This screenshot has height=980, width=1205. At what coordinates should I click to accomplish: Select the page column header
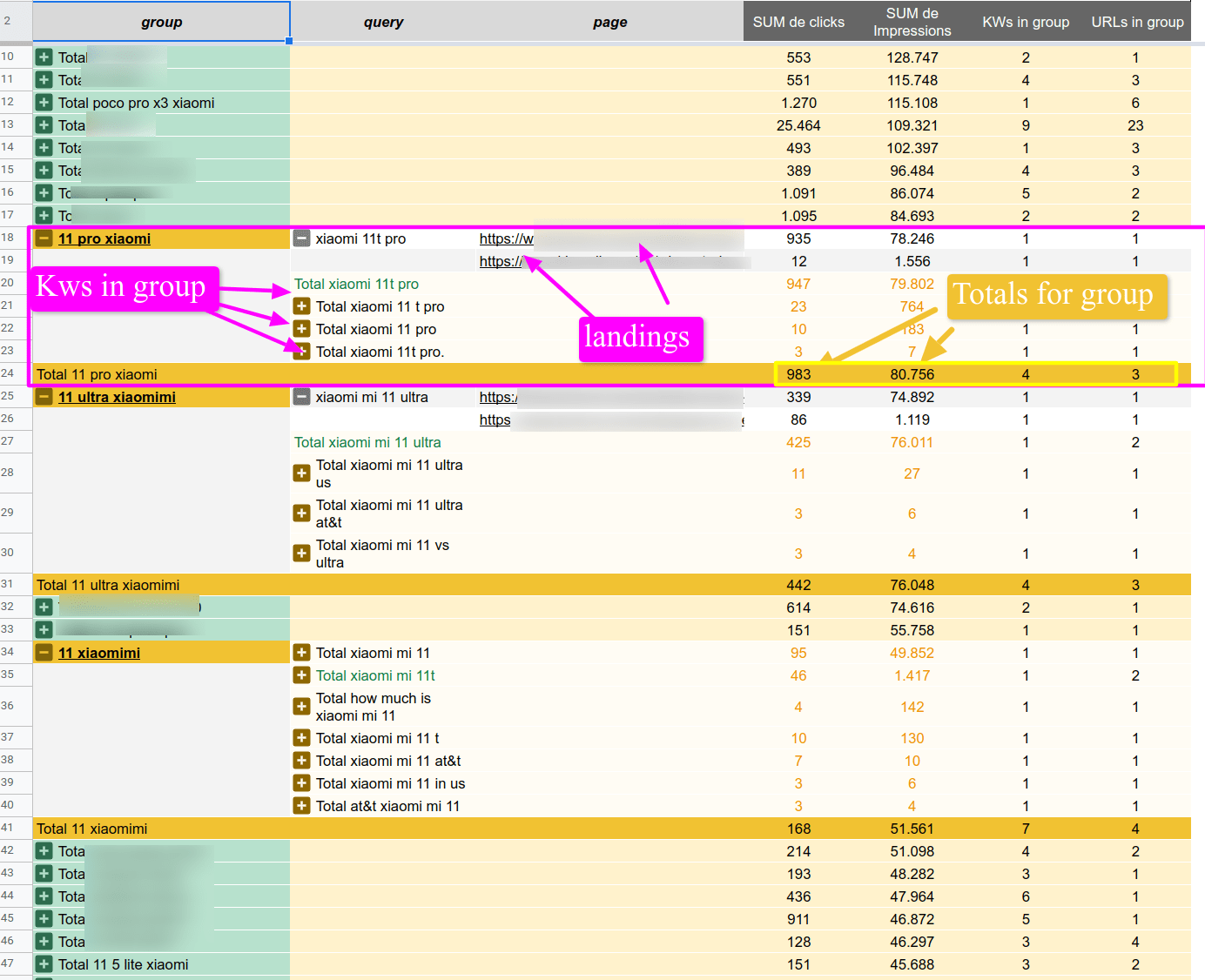click(x=610, y=22)
